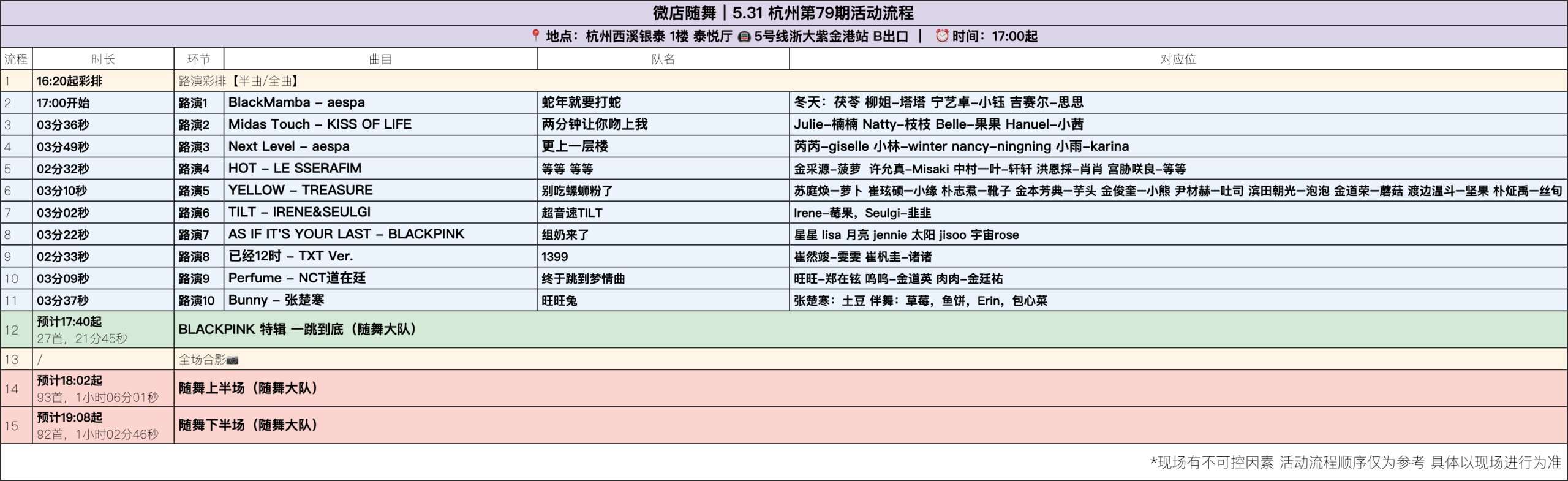Select the 路演5 stage cell
1568x481 pixels.
click(194, 191)
